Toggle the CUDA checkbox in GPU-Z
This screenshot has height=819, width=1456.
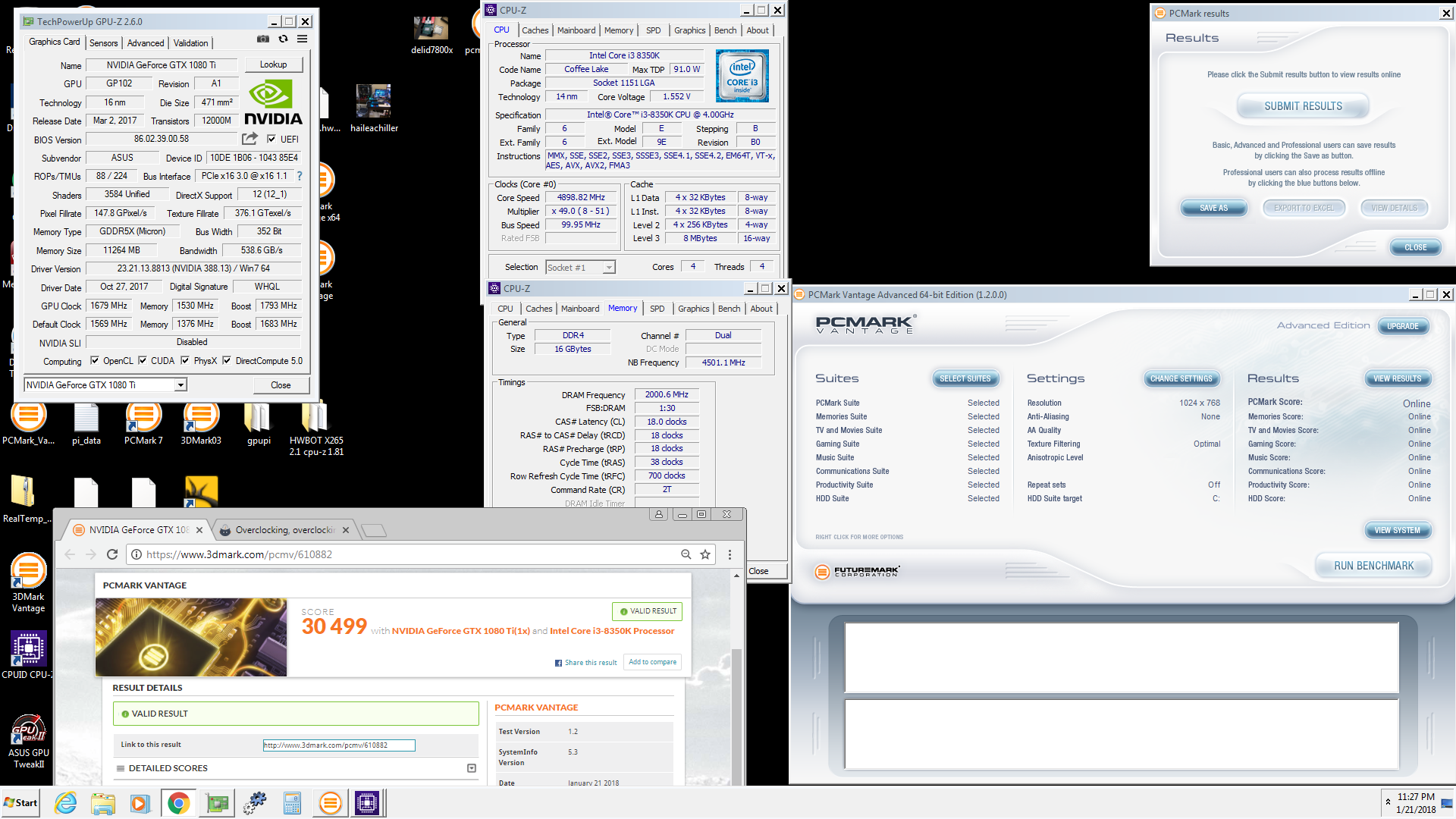(x=143, y=361)
